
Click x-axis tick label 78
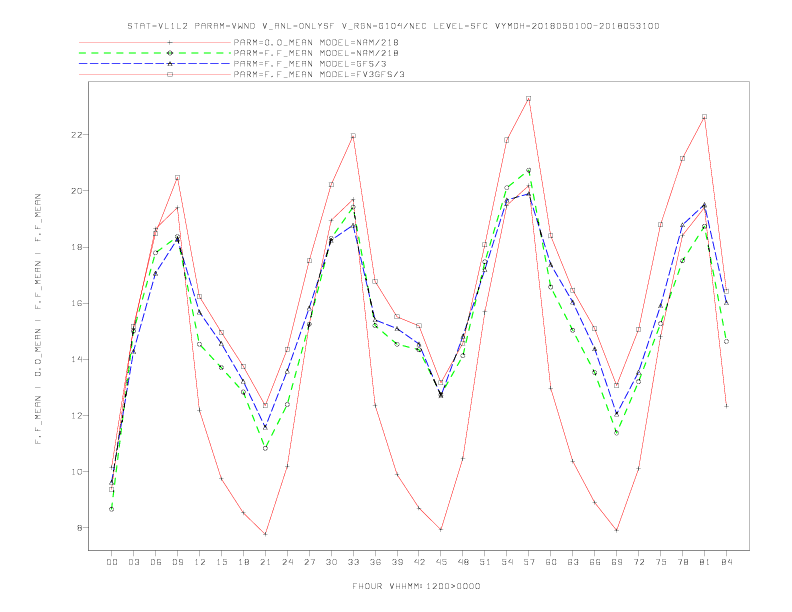tap(682, 562)
